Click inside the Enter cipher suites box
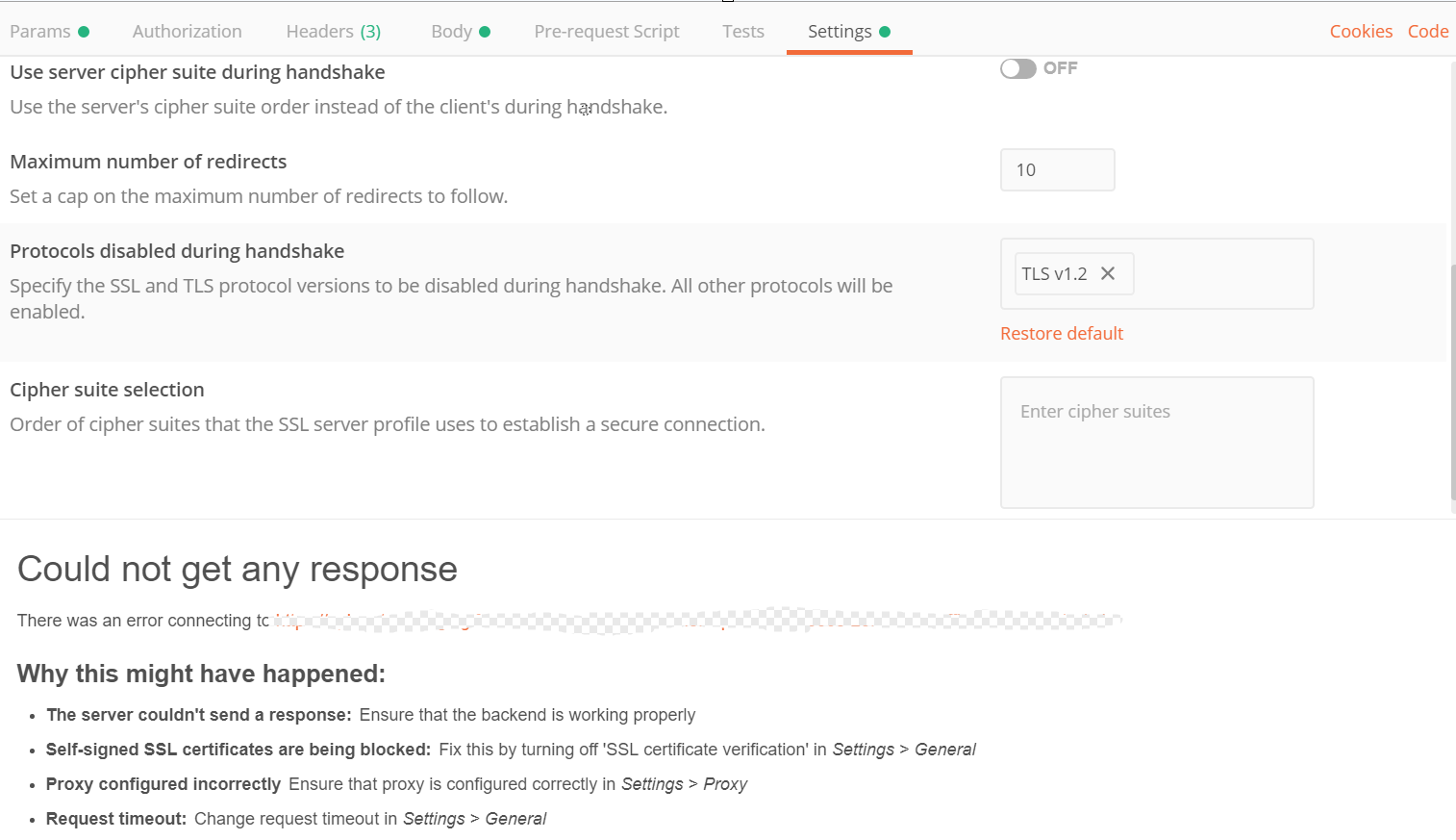This screenshot has height=840, width=1456. pos(1157,443)
